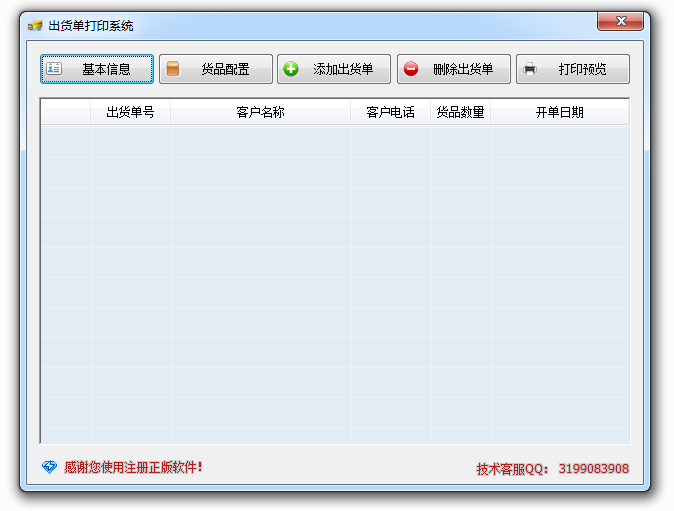This screenshot has height=511, width=674.
Task: Click the app icon in the title bar
Action: [x=35, y=25]
